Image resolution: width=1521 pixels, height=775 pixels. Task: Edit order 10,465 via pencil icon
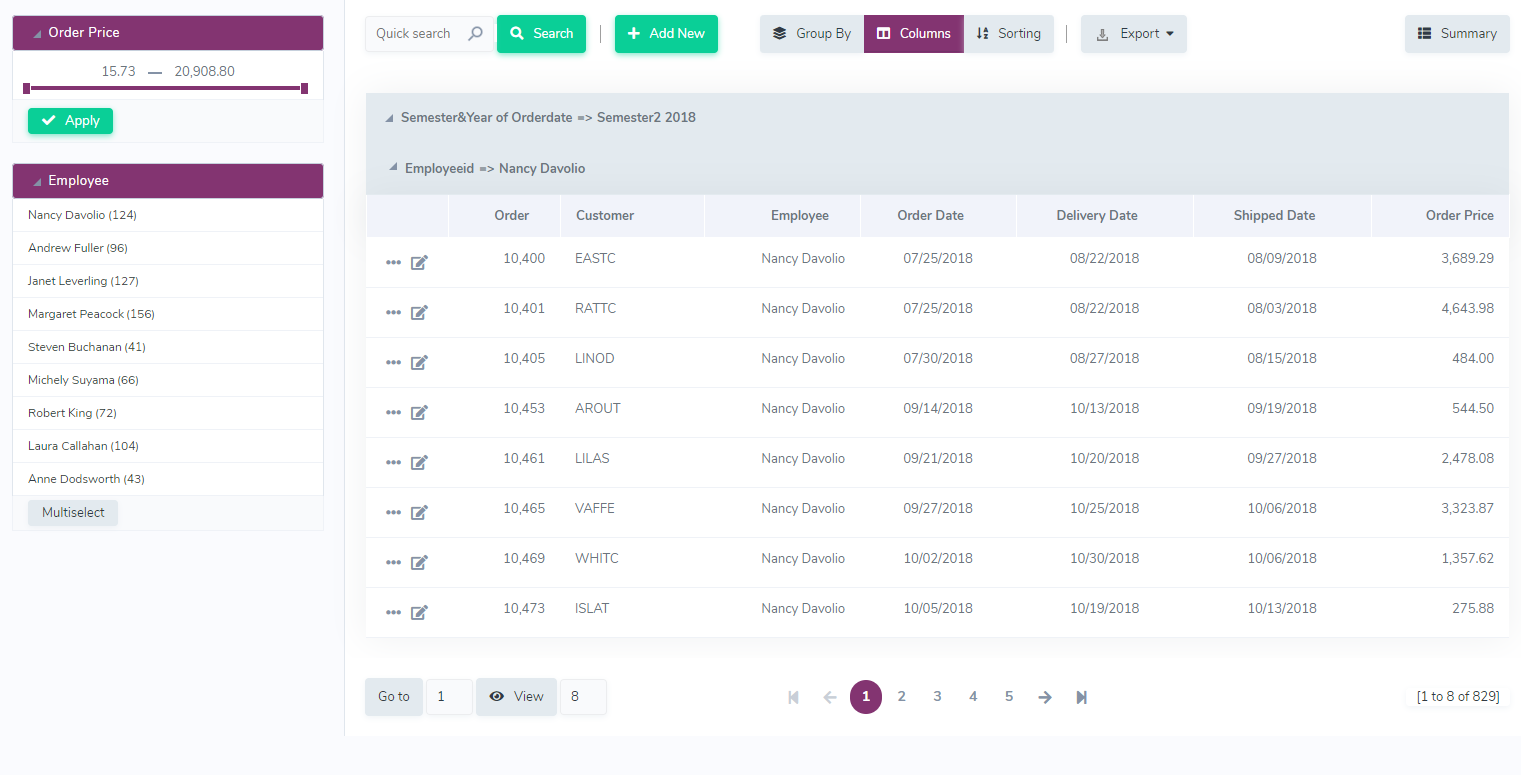(x=420, y=512)
